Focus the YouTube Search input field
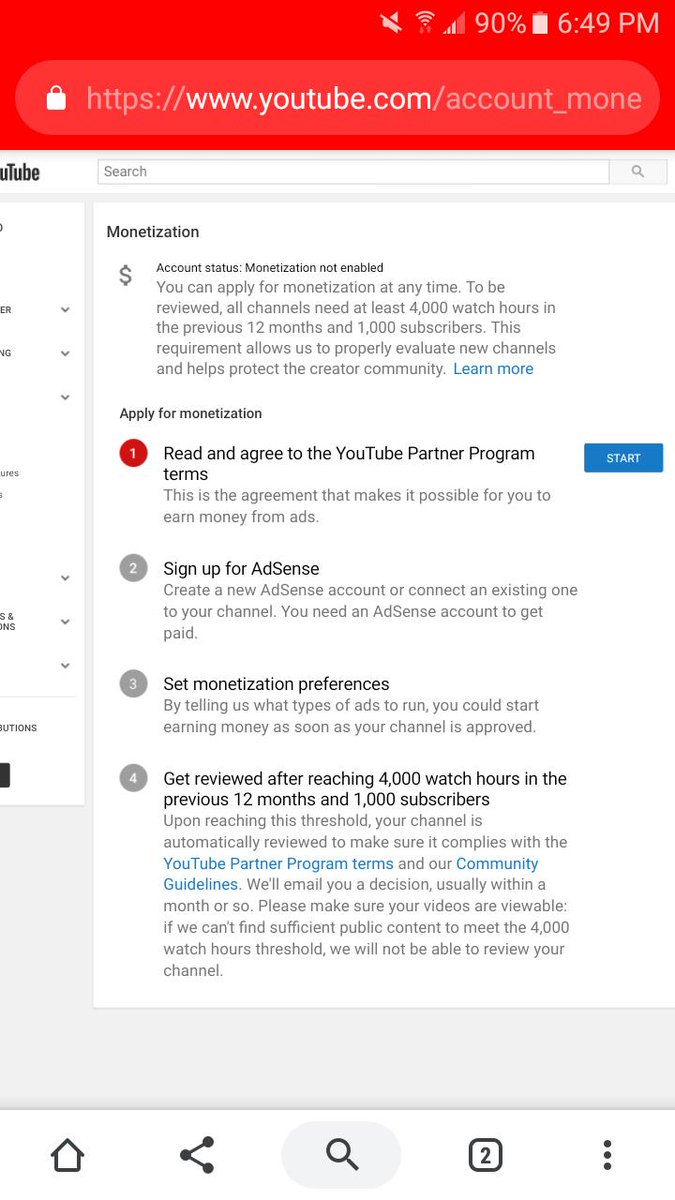This screenshot has width=675, height=1200. (353, 172)
